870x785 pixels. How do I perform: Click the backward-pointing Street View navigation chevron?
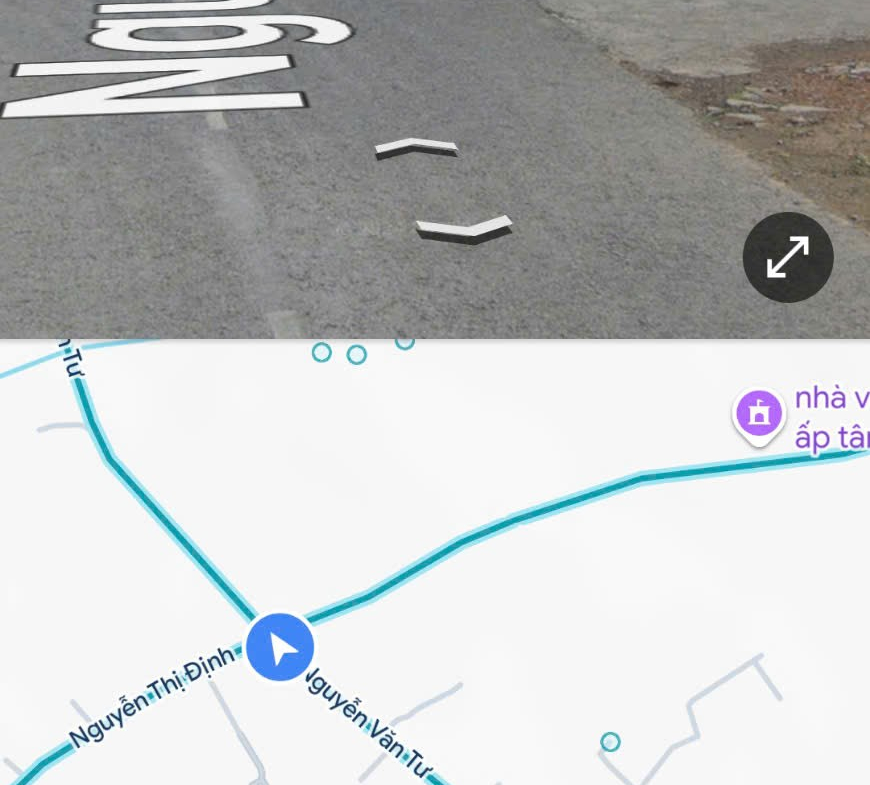pos(465,229)
